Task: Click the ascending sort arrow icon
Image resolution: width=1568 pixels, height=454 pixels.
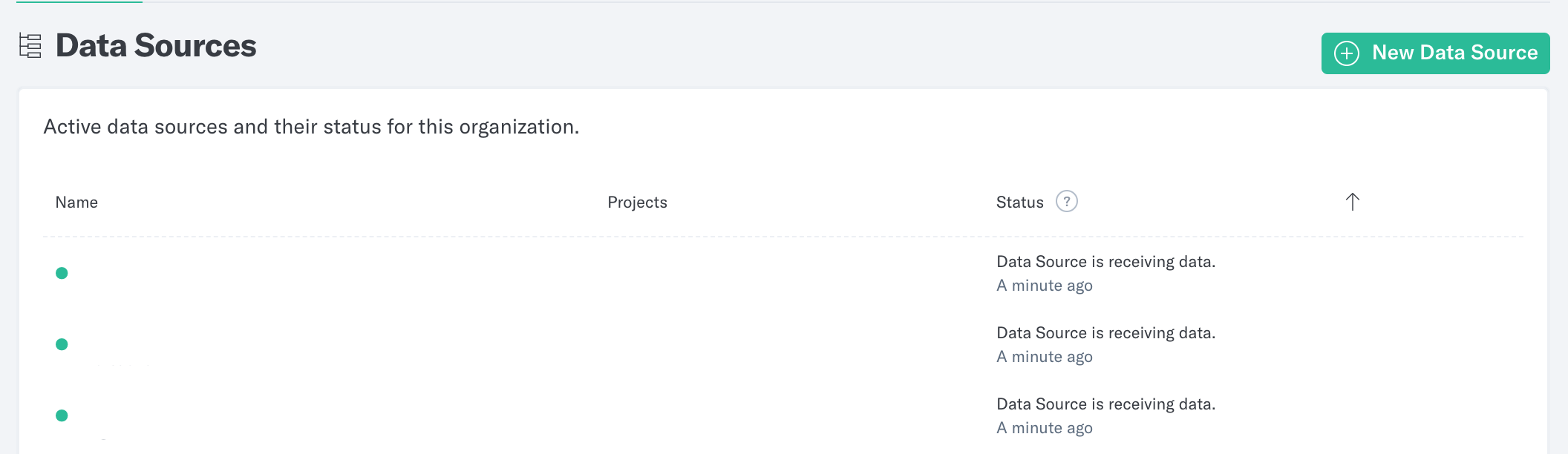Action: (x=1353, y=202)
